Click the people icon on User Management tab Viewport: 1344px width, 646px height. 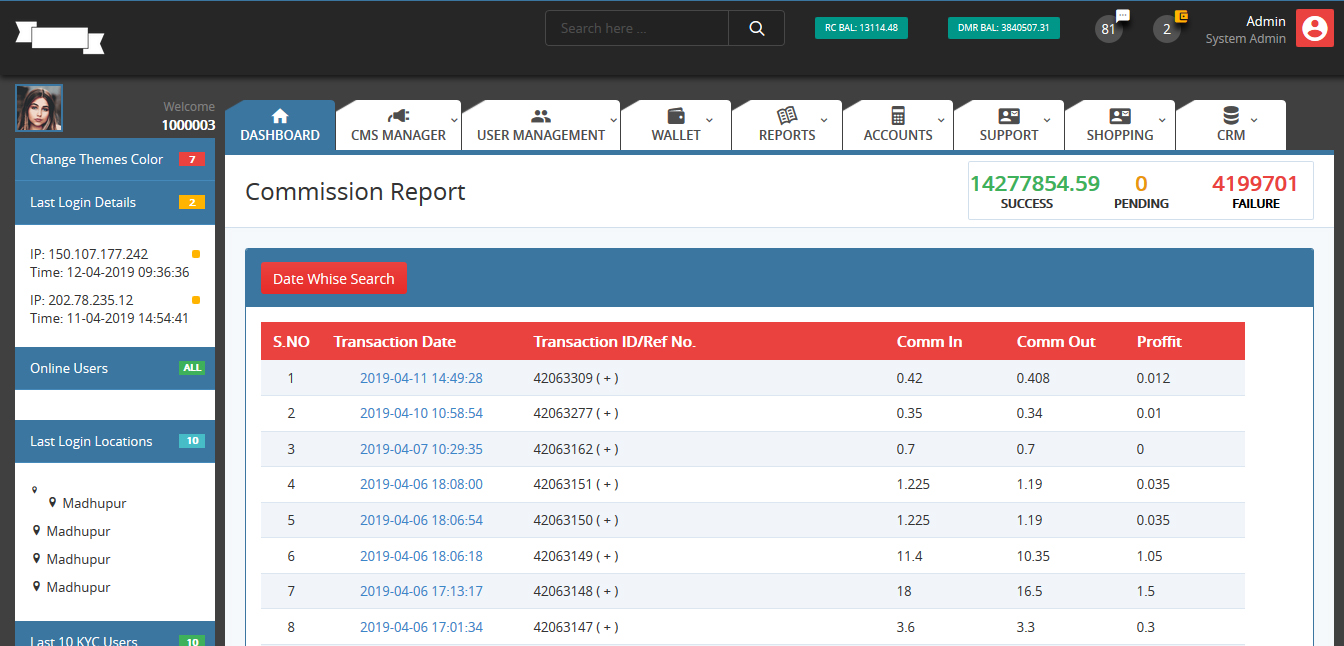pyautogui.click(x=541, y=115)
